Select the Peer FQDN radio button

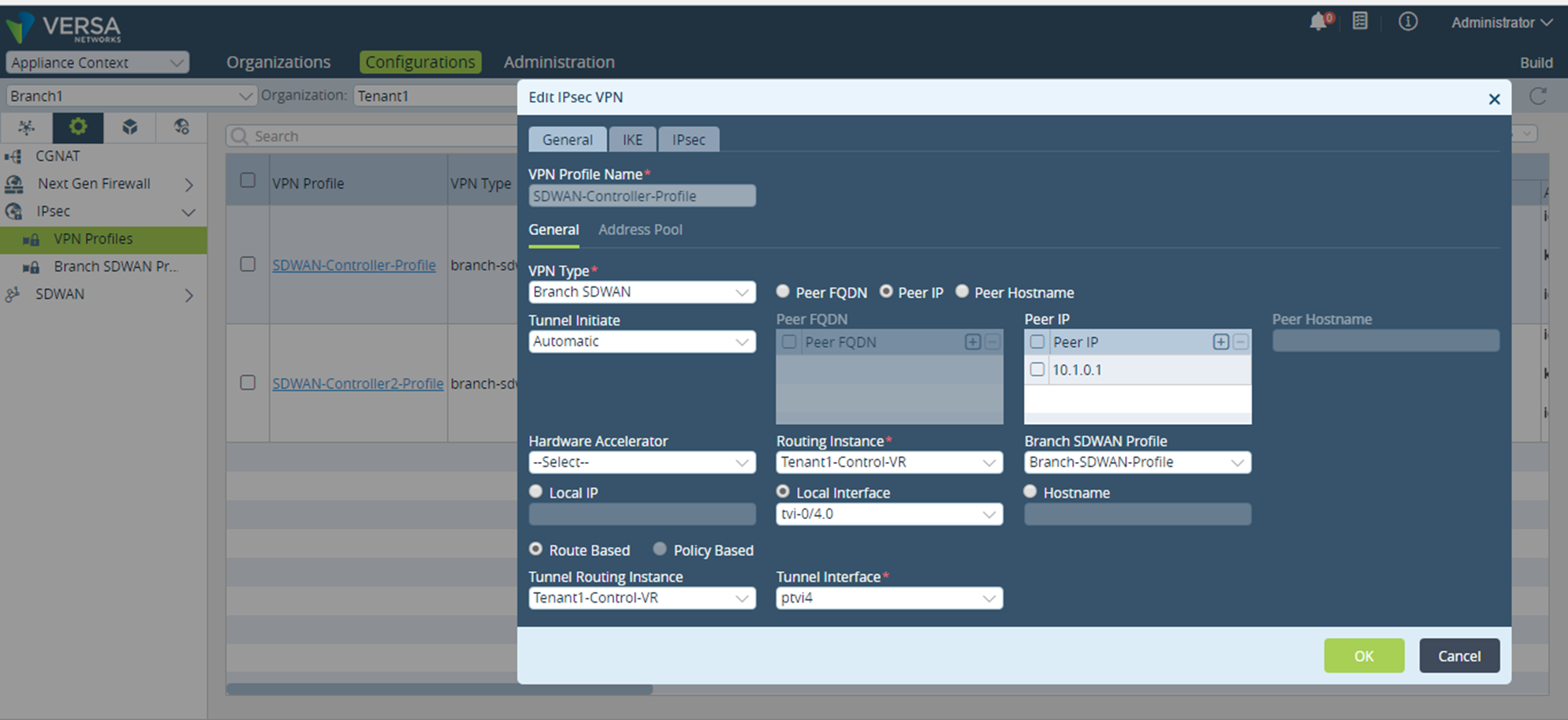(783, 291)
